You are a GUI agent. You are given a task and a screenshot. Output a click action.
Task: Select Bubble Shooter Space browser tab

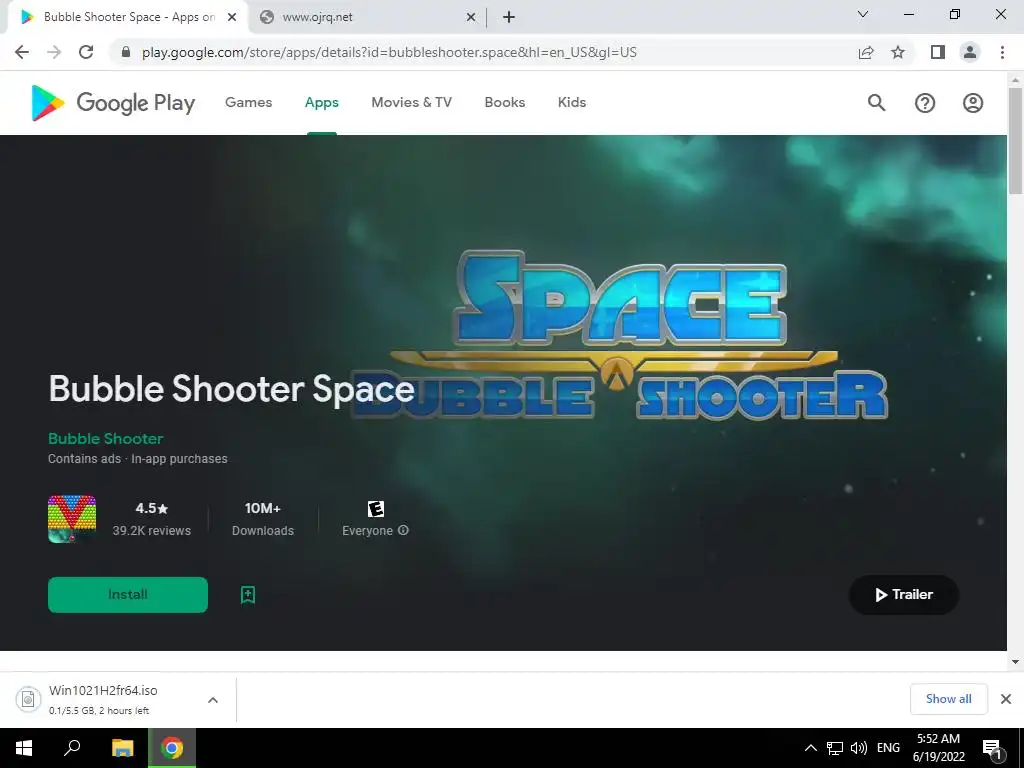[x=127, y=18]
